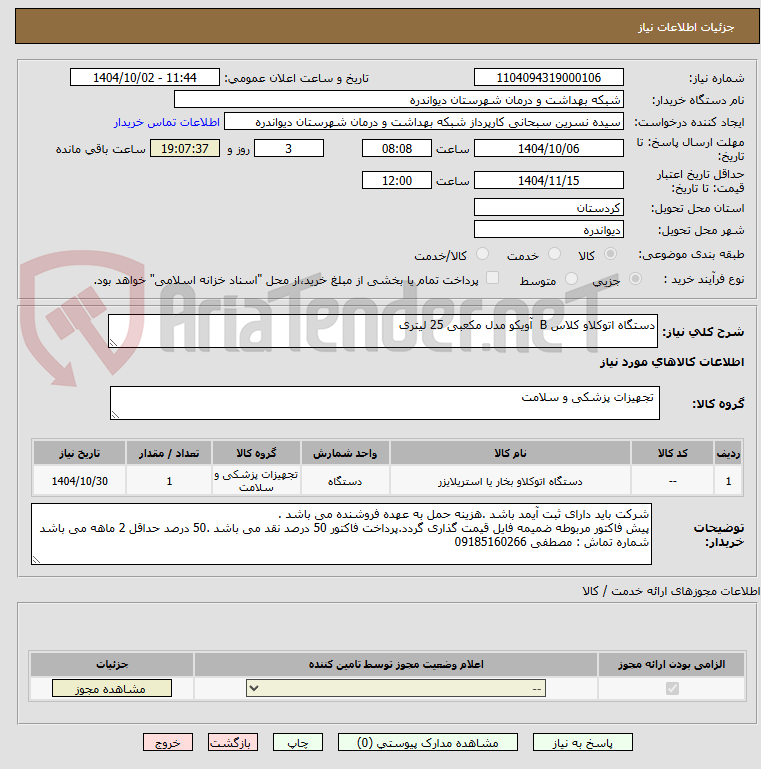Screen dimensions: 761x769
Task: Click the بازگشت back button
Action: click(232, 743)
